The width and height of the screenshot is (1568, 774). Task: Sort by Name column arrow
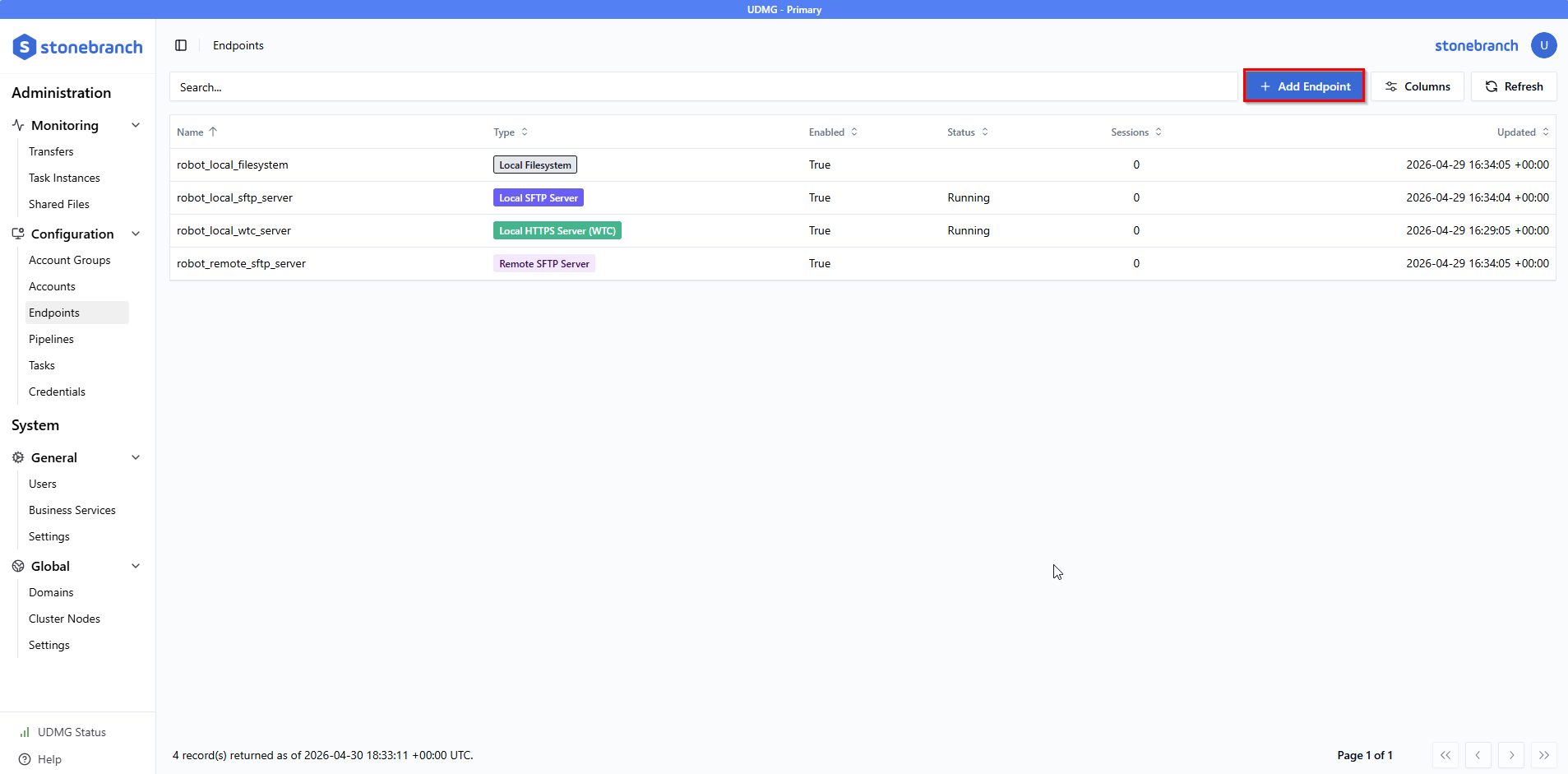(213, 132)
